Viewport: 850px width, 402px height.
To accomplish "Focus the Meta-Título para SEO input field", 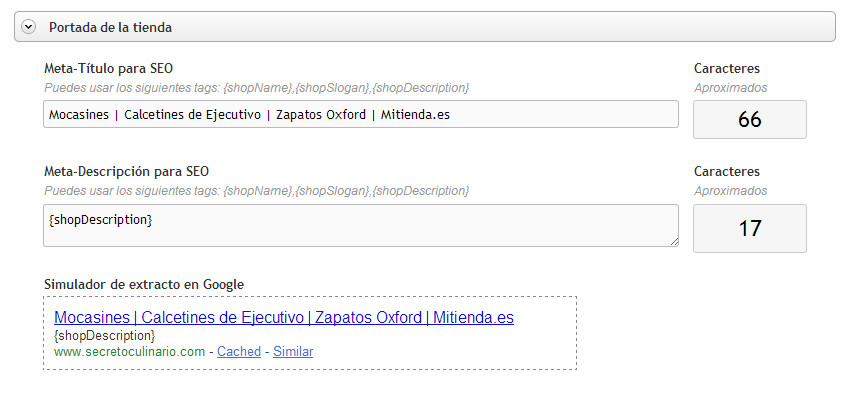I will (360, 114).
